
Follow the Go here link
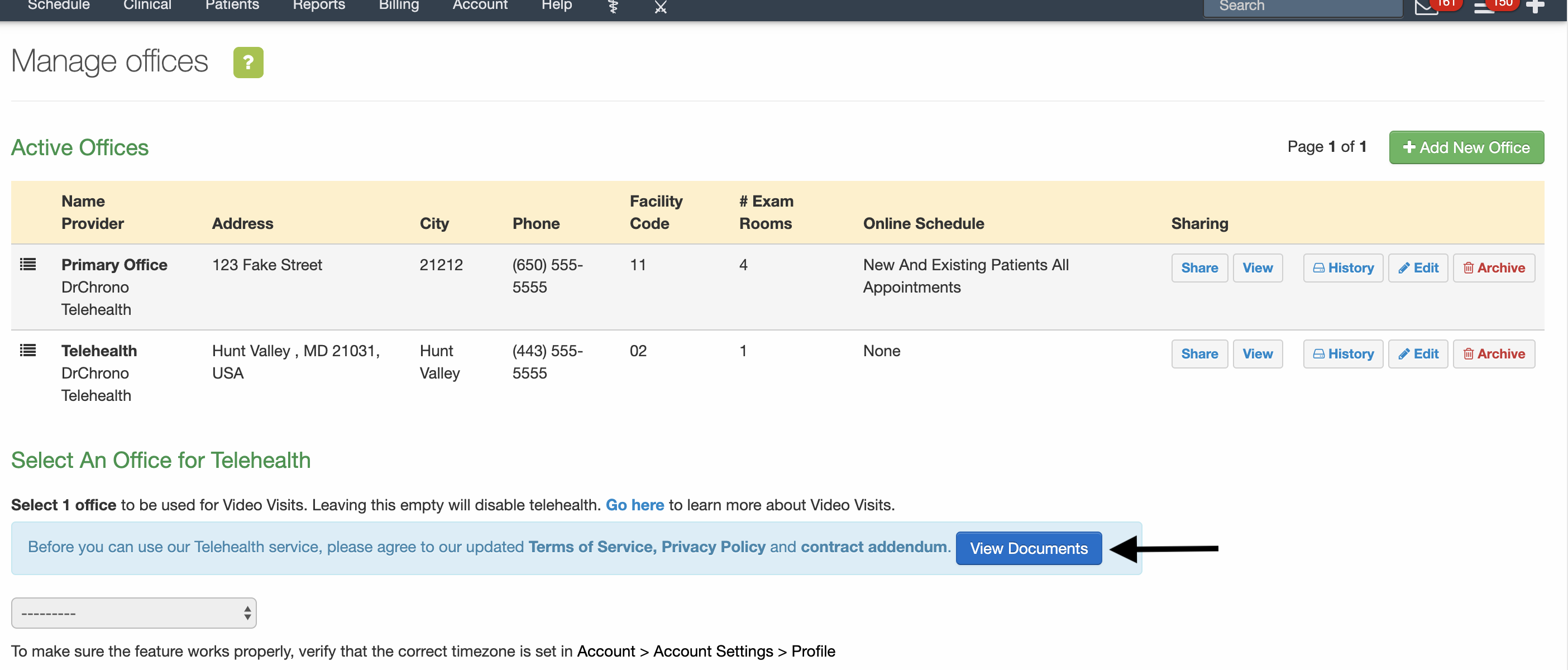634,505
